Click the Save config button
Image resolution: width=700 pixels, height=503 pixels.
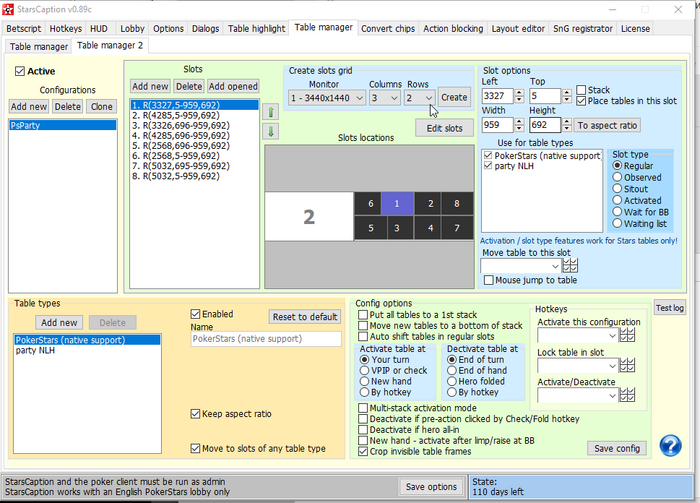617,448
